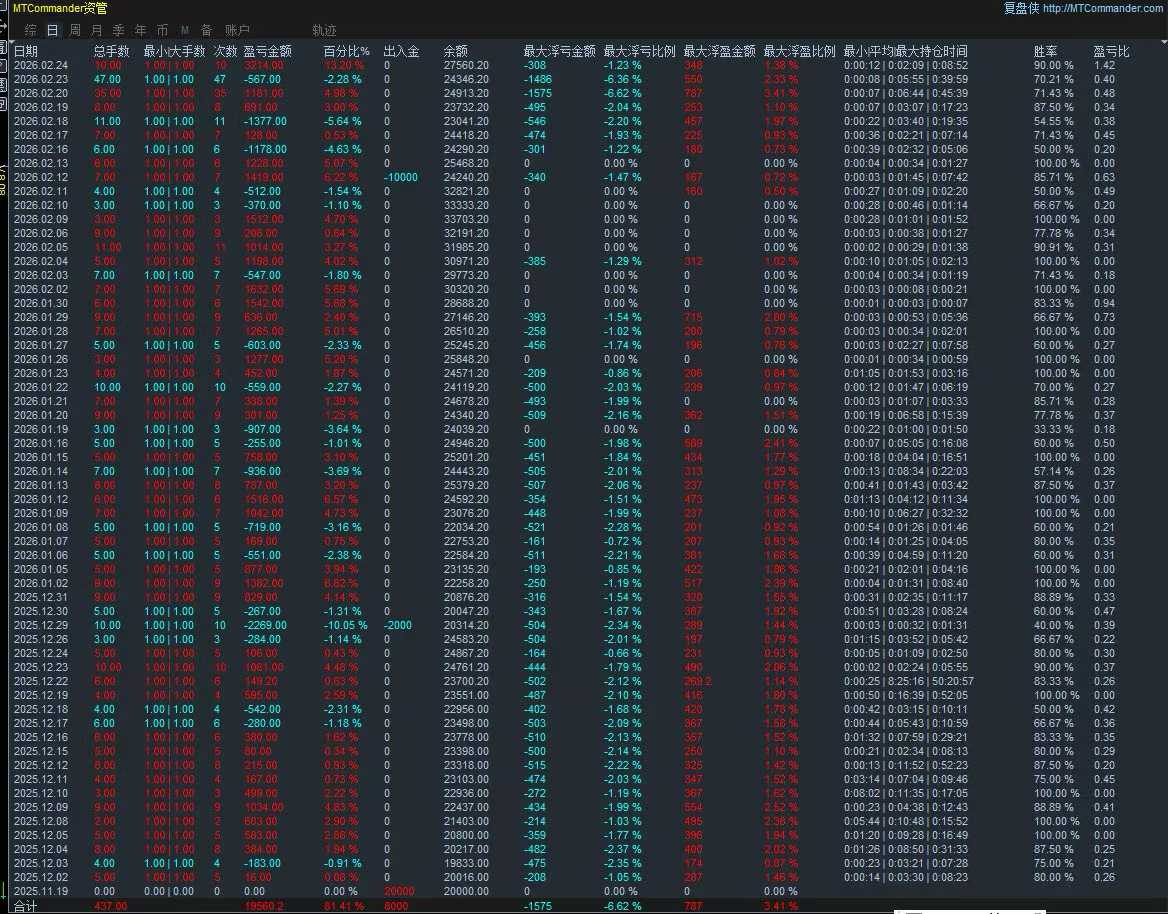Viewport: 1168px width, 914px height.
Task: Select the balance value 20000.00
Action: click(x=466, y=891)
